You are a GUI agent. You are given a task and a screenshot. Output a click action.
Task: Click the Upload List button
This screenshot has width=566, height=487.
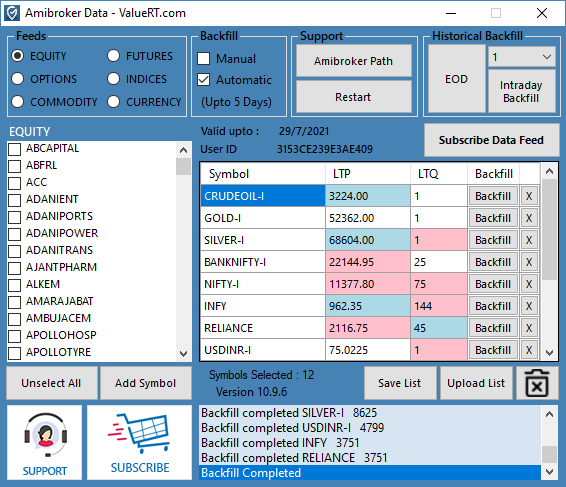click(476, 383)
